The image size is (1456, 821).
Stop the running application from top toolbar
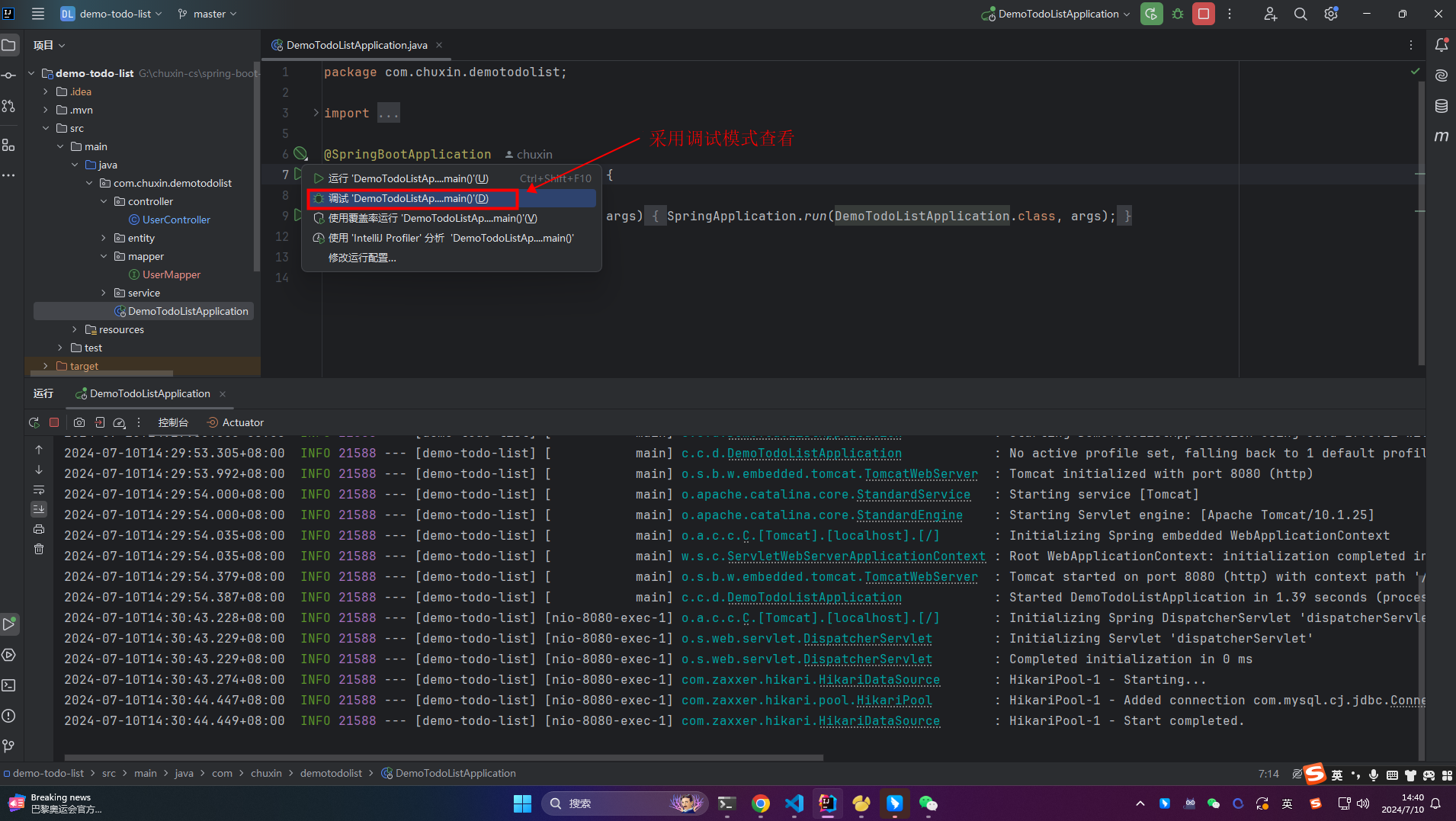point(1204,14)
